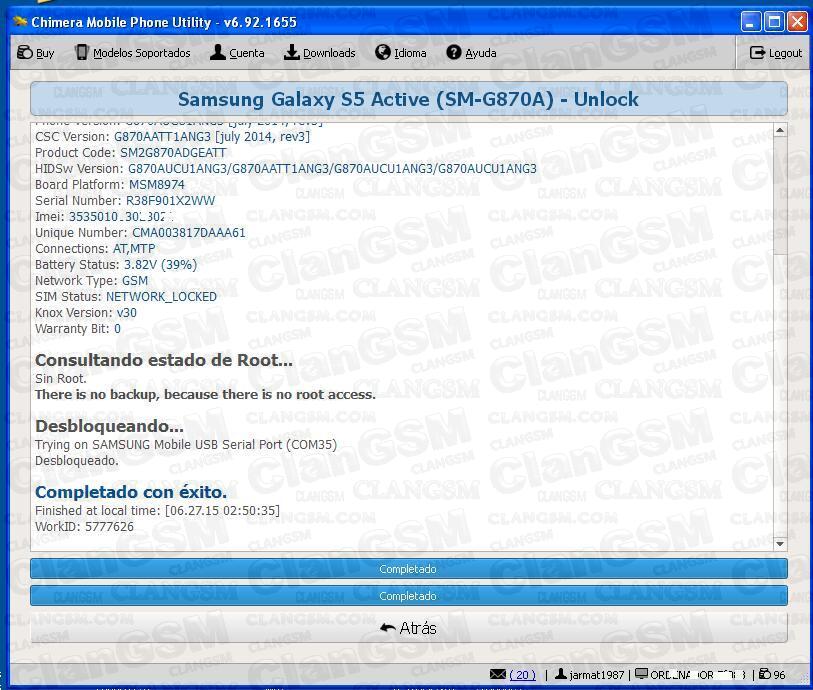Screen dimensions: 813x690
Task: Click the Chimera logo in the title bar
Action: tap(20, 22)
